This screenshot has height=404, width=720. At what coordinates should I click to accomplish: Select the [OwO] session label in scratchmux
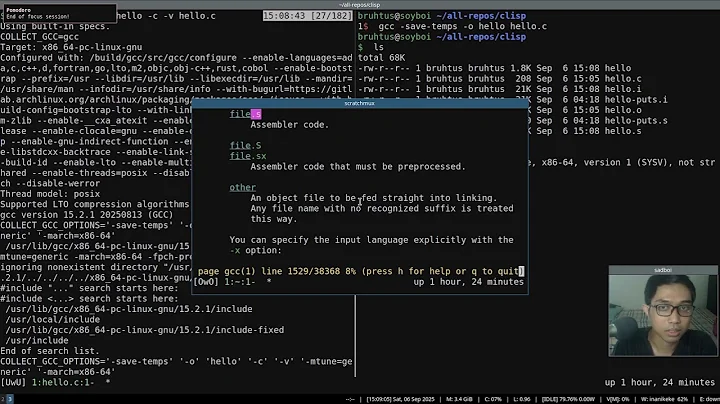(x=206, y=282)
